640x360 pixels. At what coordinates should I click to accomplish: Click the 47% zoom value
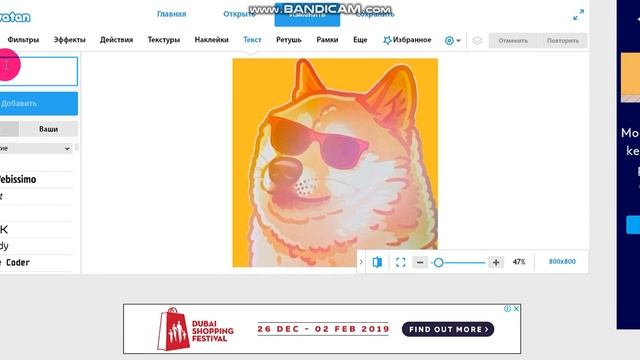click(519, 262)
